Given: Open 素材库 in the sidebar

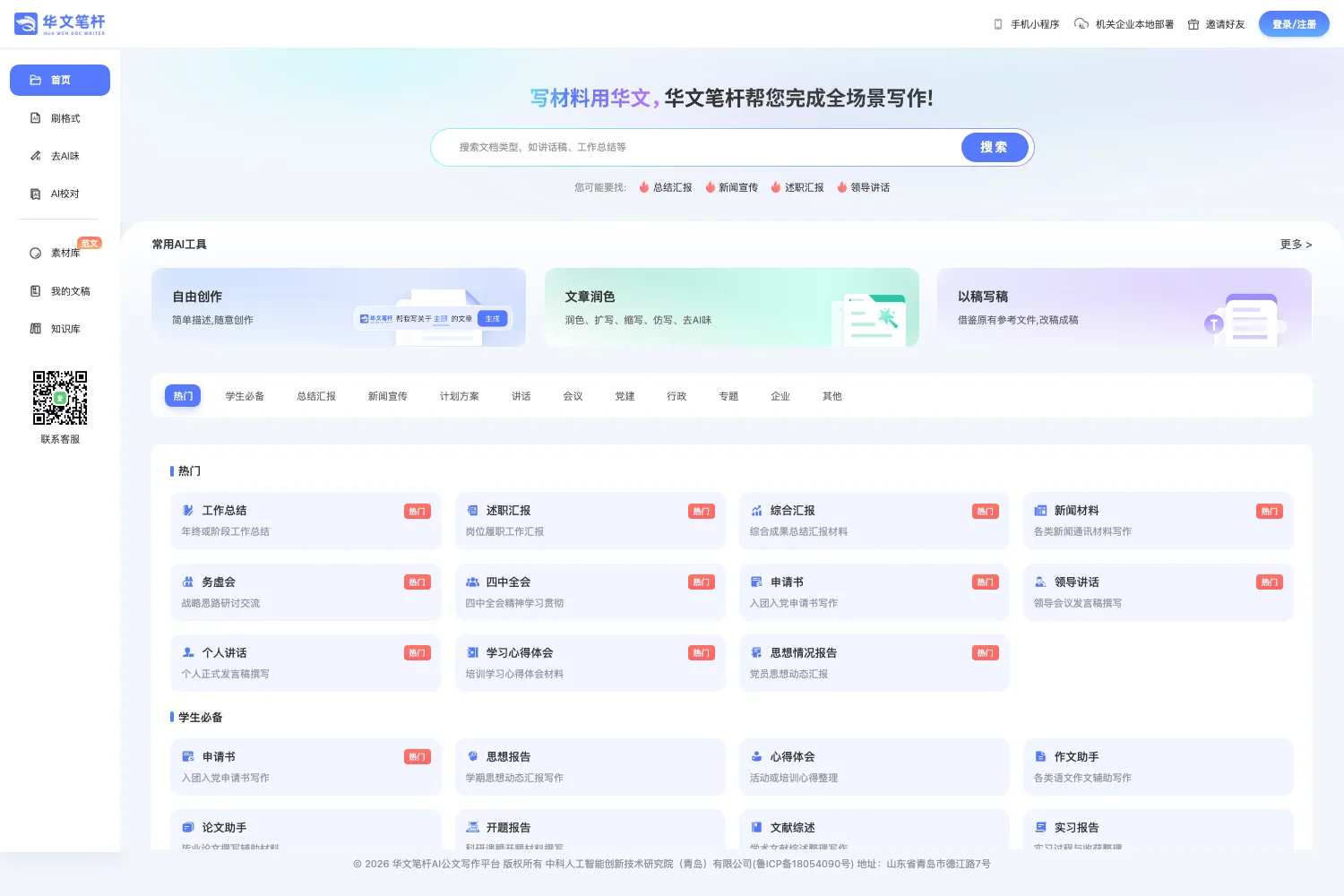Looking at the screenshot, I should coord(60,253).
